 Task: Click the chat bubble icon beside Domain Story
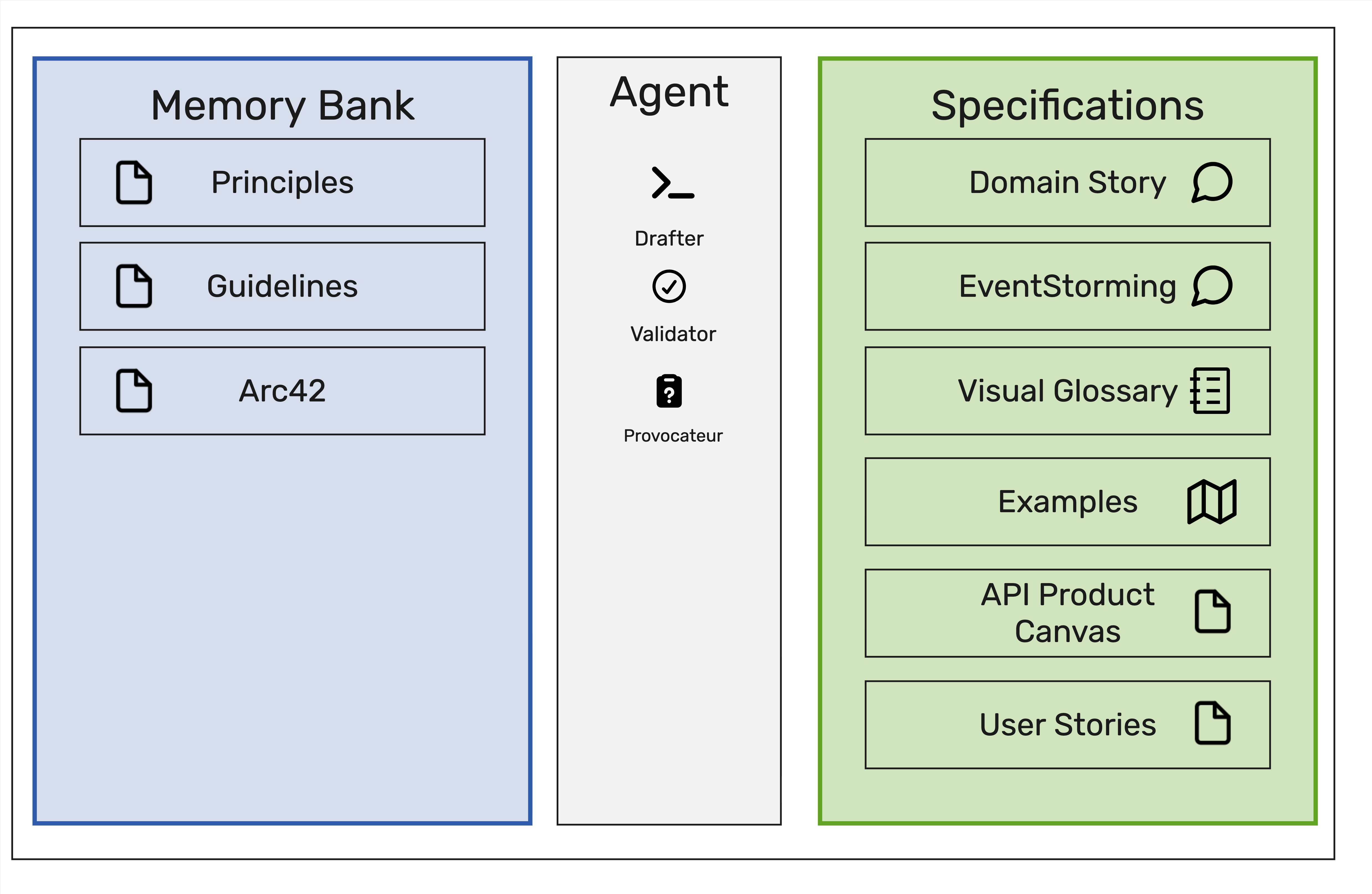coord(1212,182)
